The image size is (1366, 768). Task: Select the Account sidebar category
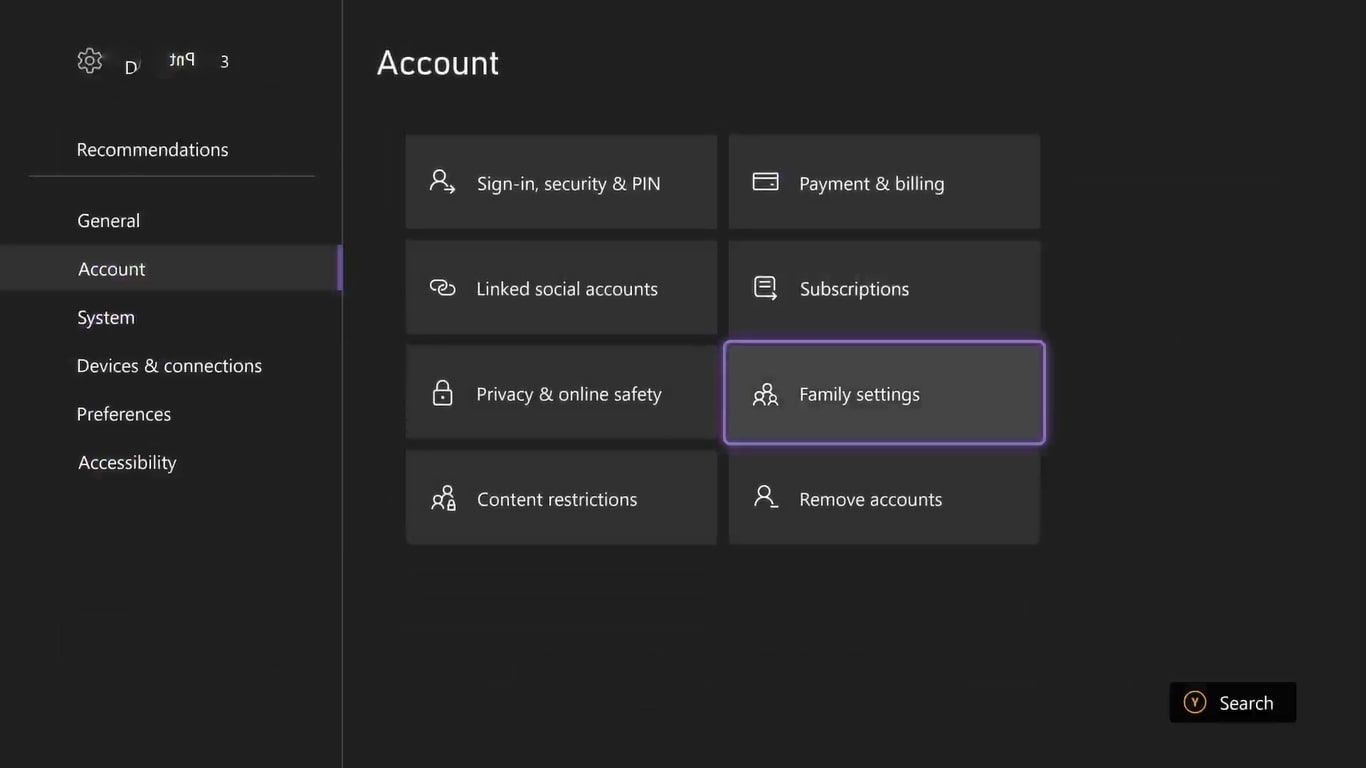(112, 269)
